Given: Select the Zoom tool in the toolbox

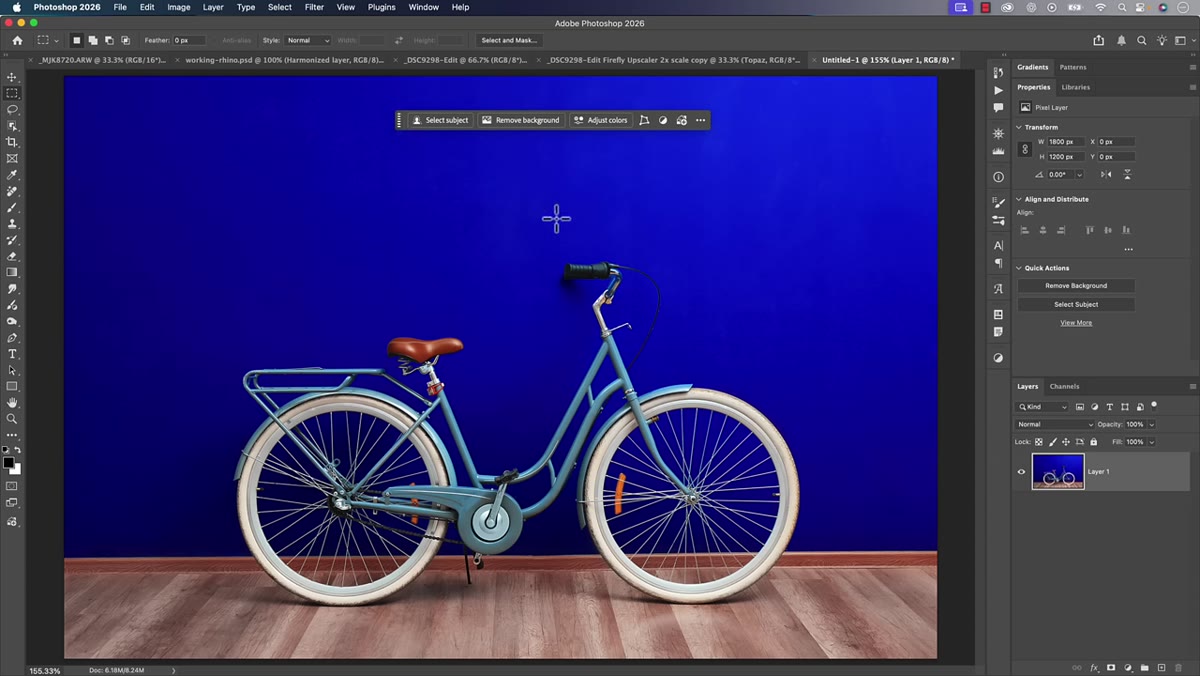Looking at the screenshot, I should pos(12,419).
